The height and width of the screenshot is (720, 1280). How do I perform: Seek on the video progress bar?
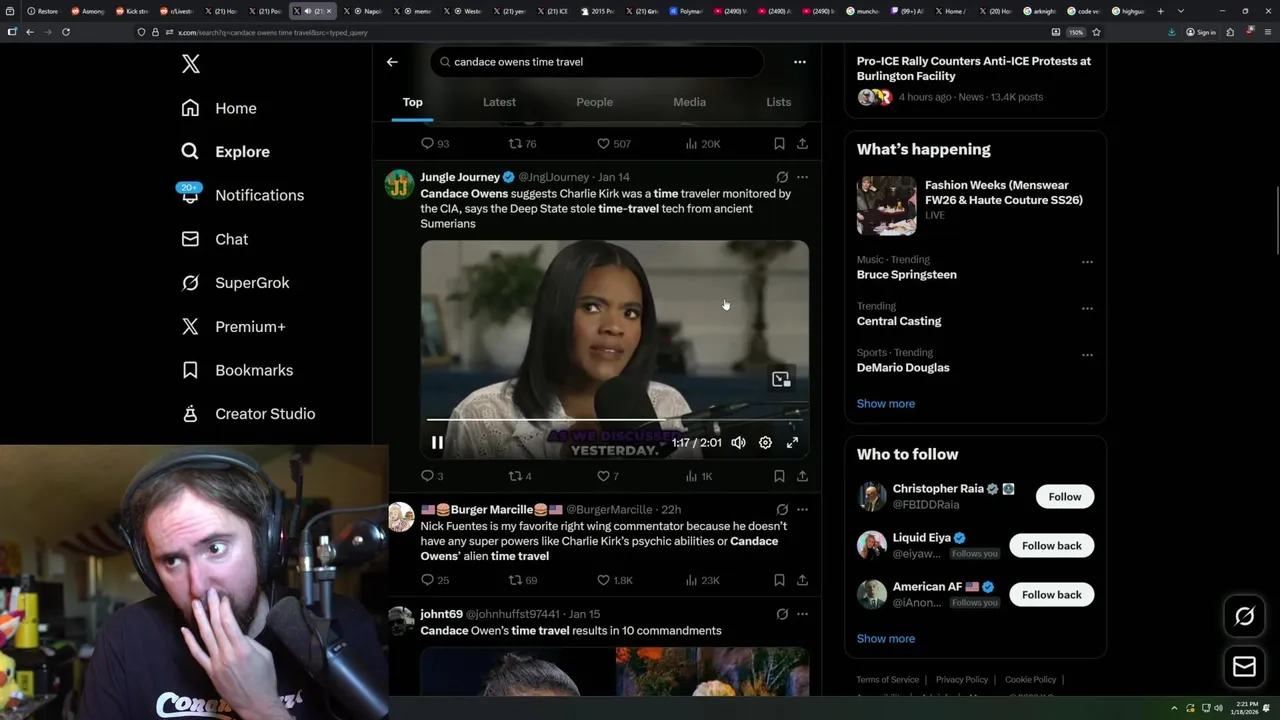click(x=614, y=419)
